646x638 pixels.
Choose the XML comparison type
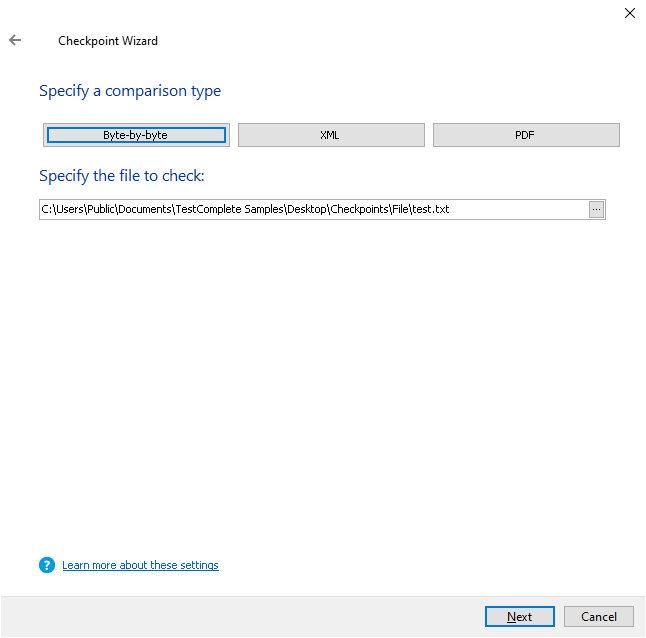pyautogui.click(x=331, y=135)
